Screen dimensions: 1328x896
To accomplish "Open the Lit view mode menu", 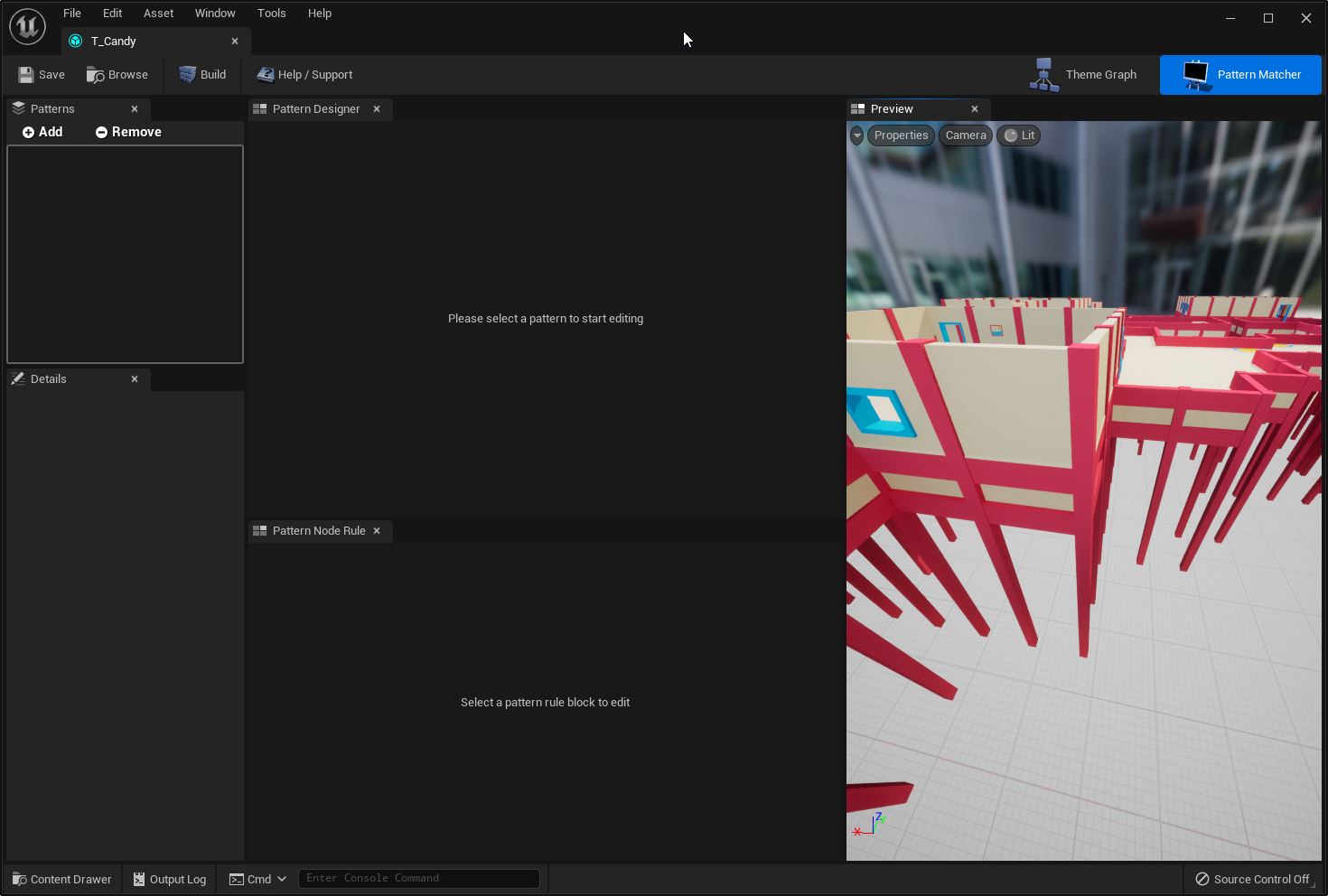I will coord(1019,135).
